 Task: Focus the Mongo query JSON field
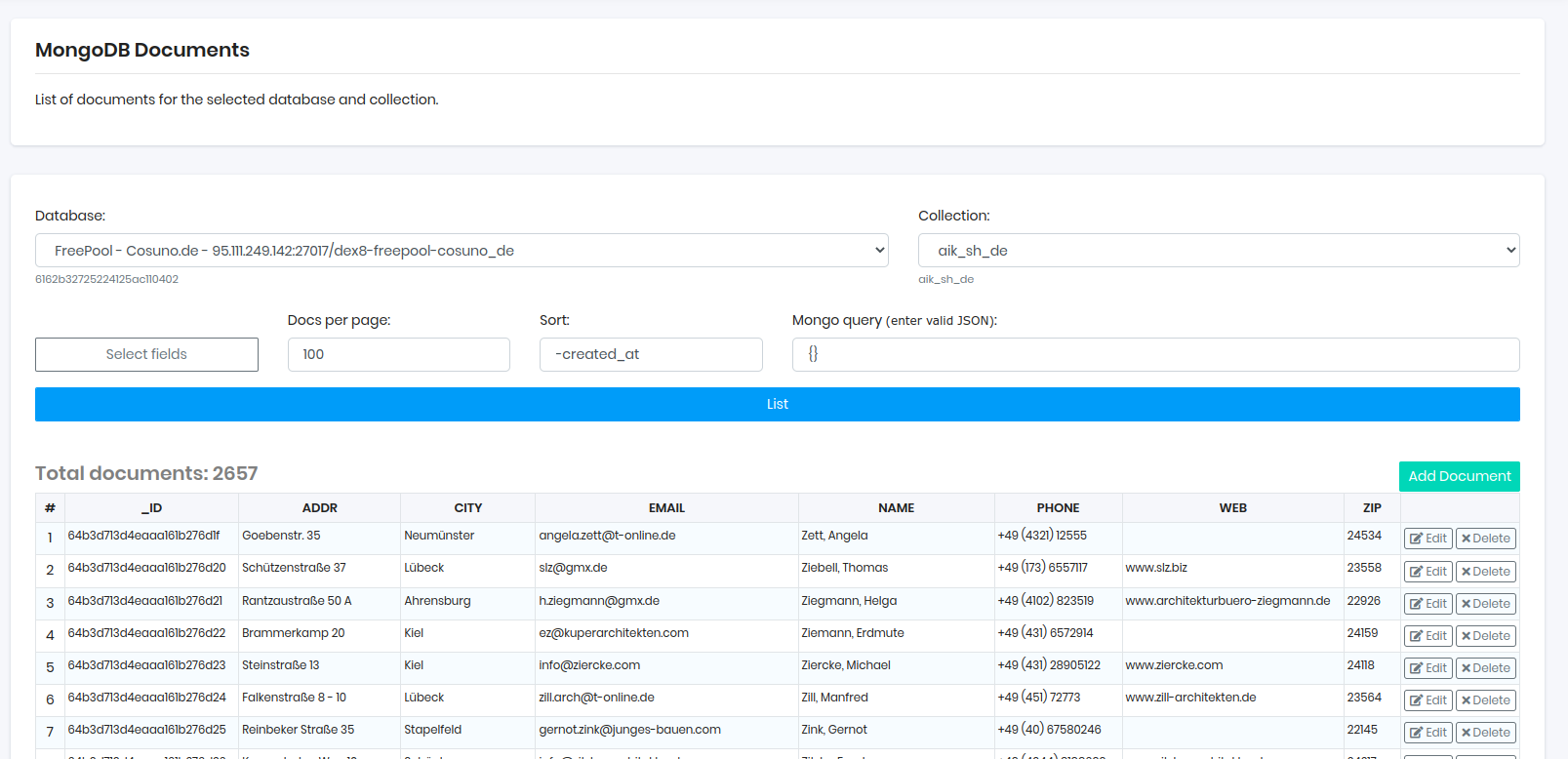(1156, 354)
